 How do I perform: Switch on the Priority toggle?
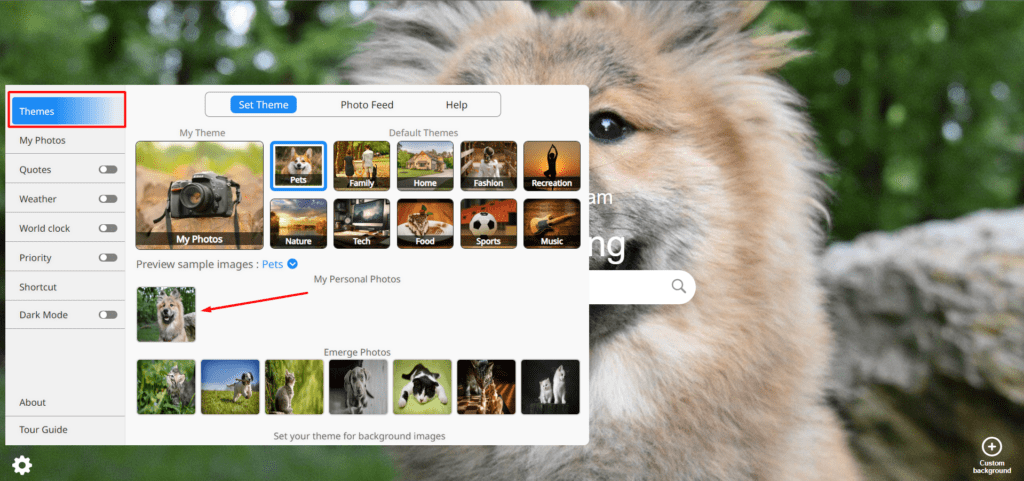(107, 257)
